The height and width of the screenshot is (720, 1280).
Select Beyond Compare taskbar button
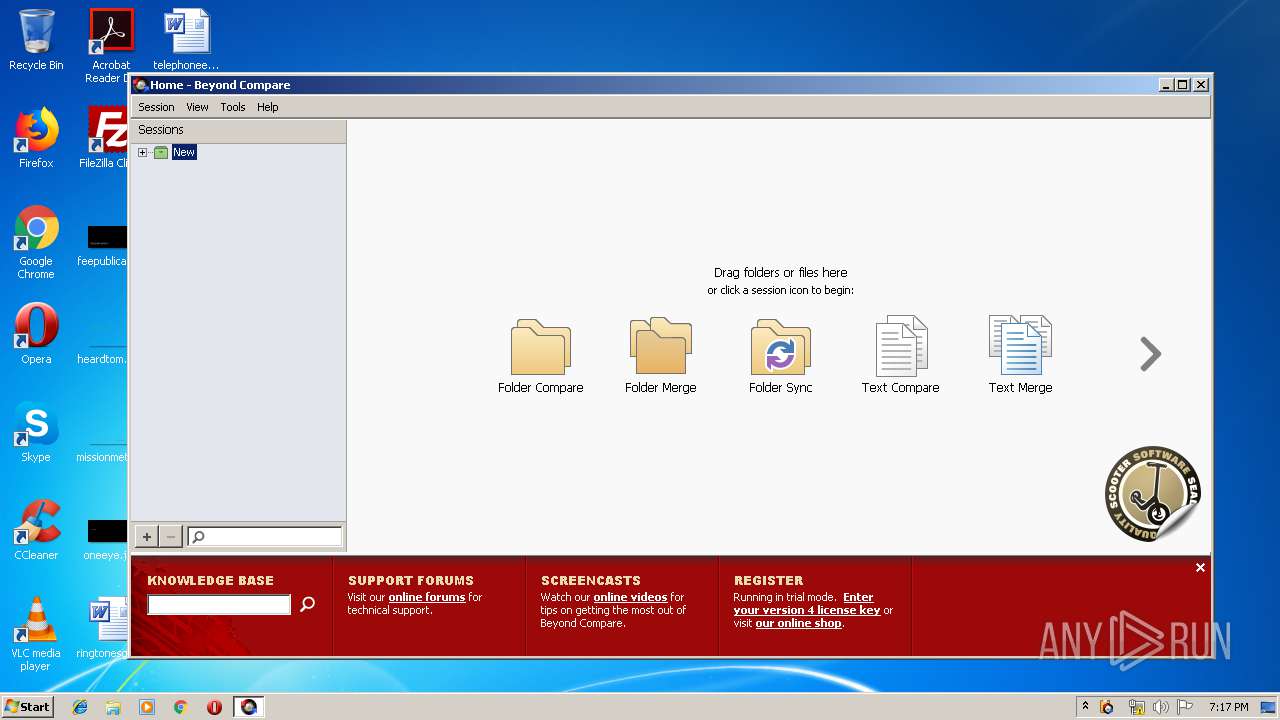click(248, 707)
